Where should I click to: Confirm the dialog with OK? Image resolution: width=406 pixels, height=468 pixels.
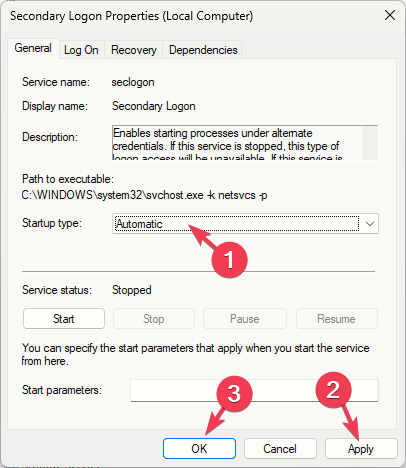pos(199,449)
